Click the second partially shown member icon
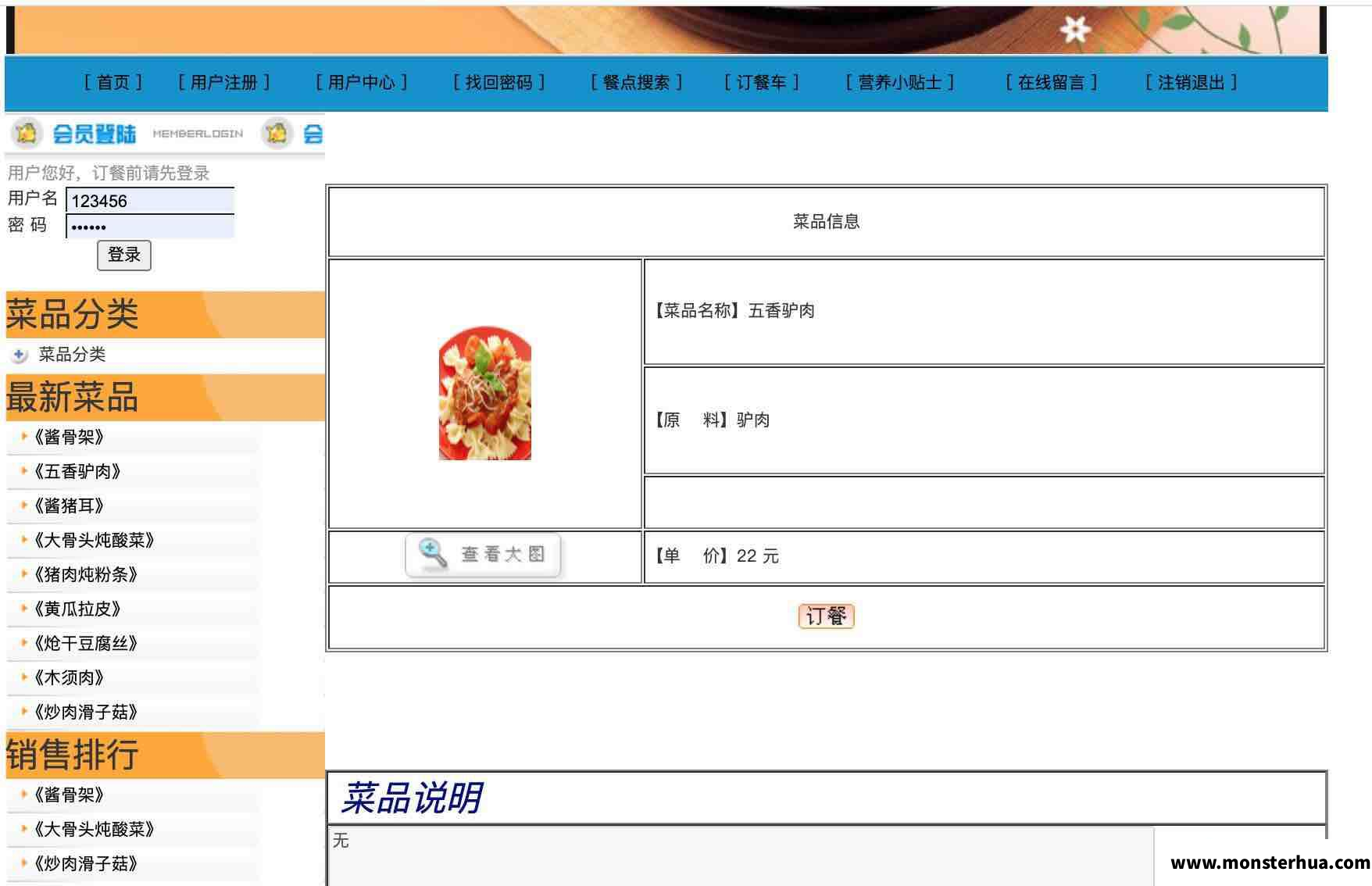 [x=277, y=133]
